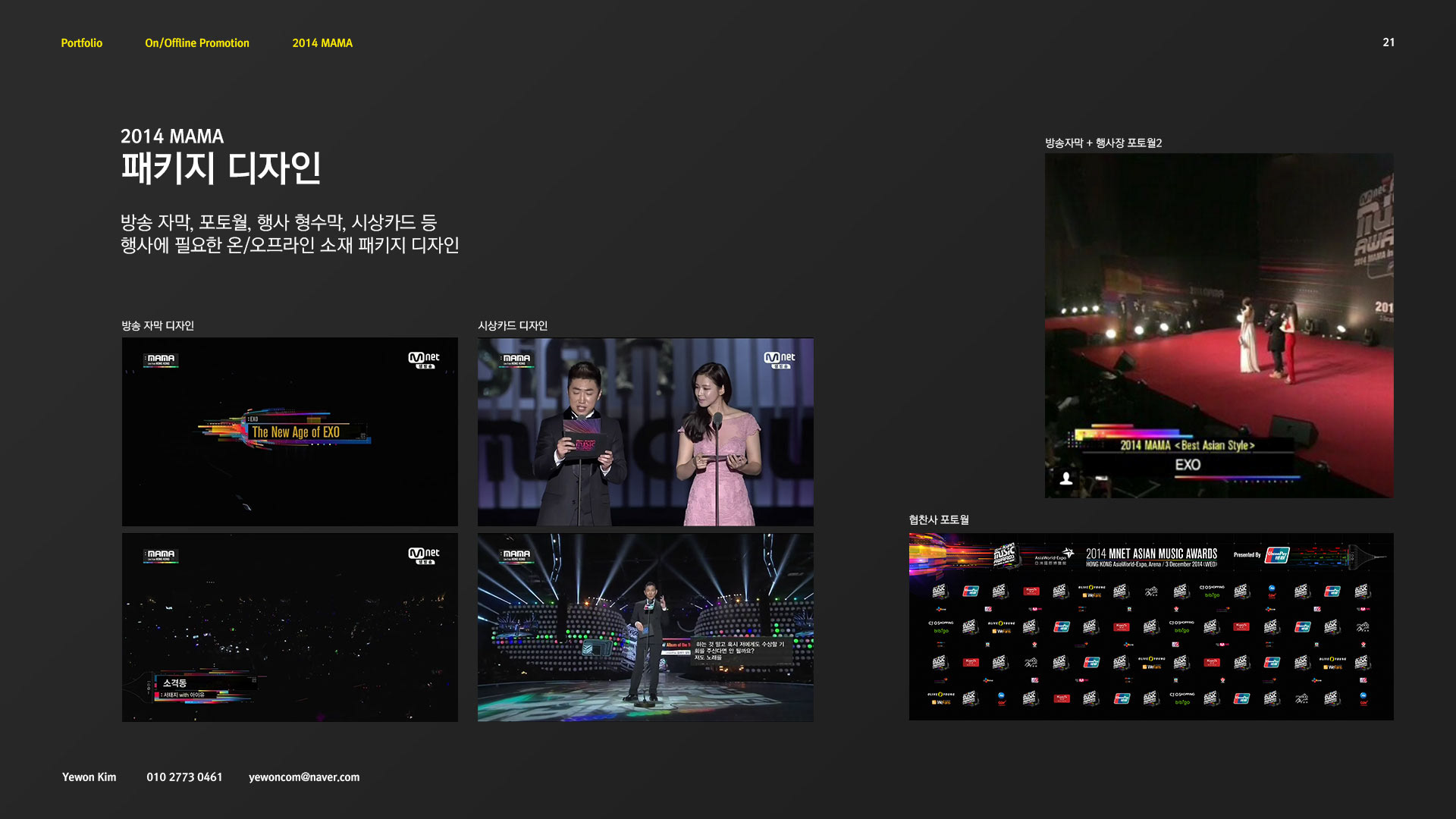The height and width of the screenshot is (819, 1456).
Task: Click the caption 시상카드 디자인
Action: click(513, 325)
